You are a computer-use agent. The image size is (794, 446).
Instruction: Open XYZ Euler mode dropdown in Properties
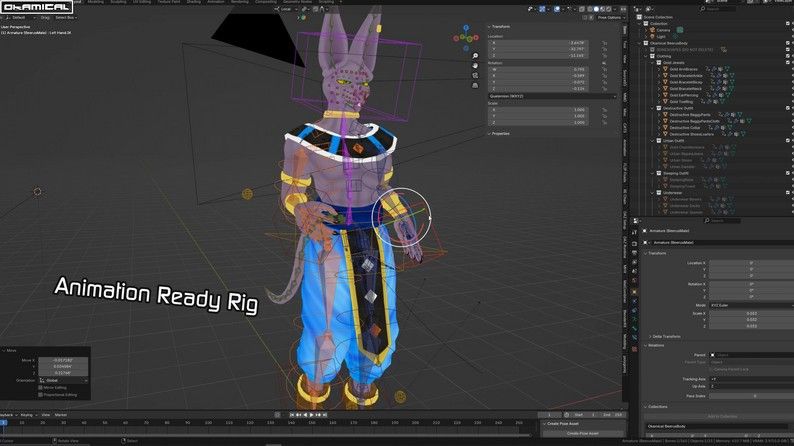pos(751,305)
